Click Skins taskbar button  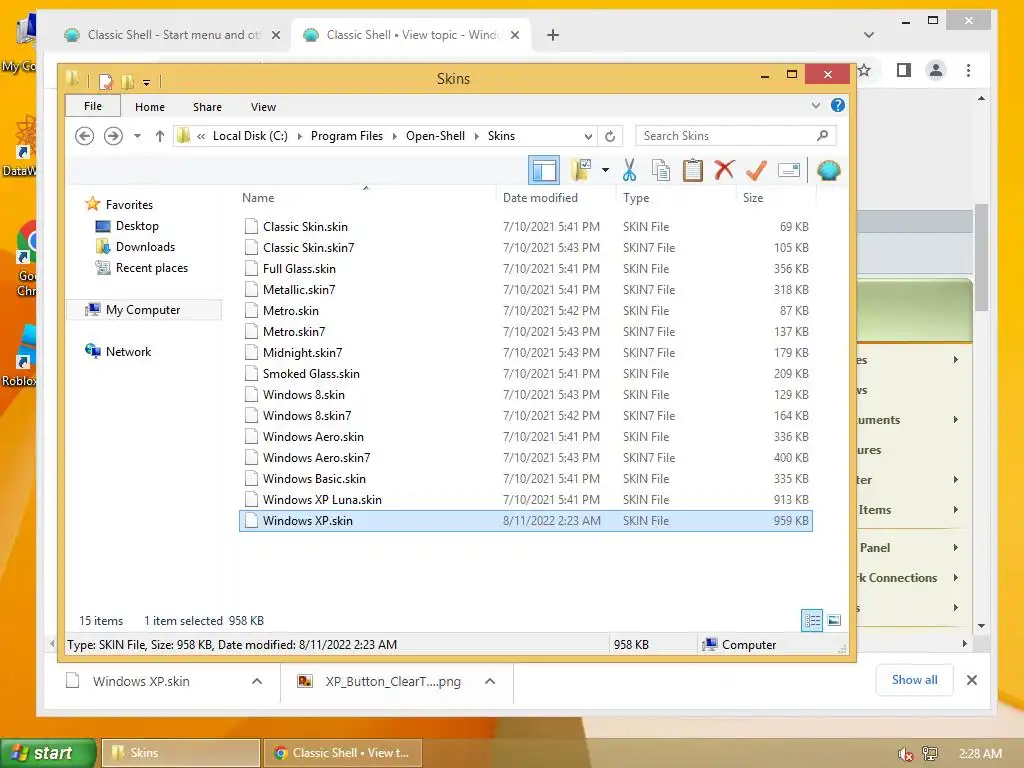(x=180, y=753)
